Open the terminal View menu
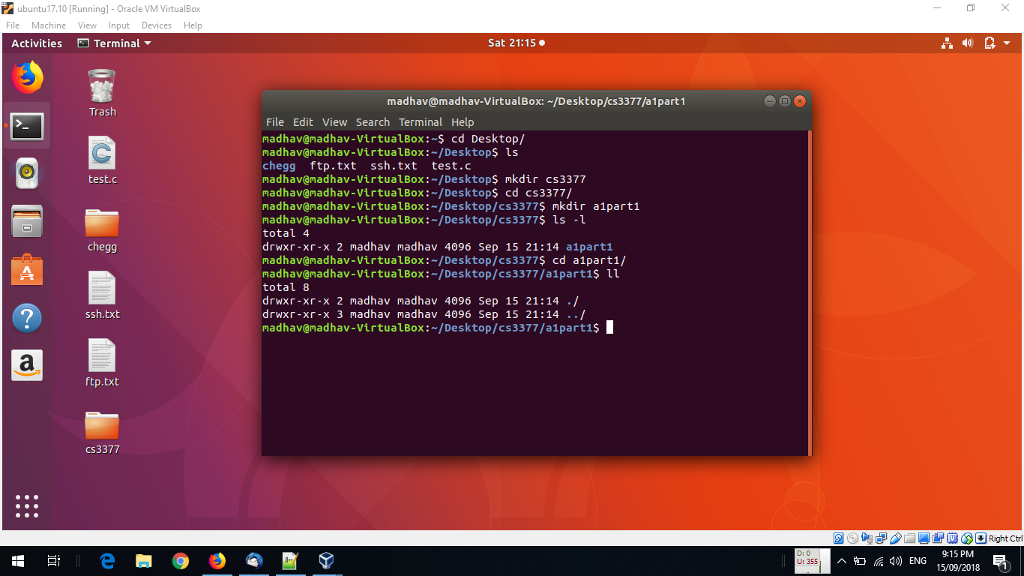 [x=334, y=122]
